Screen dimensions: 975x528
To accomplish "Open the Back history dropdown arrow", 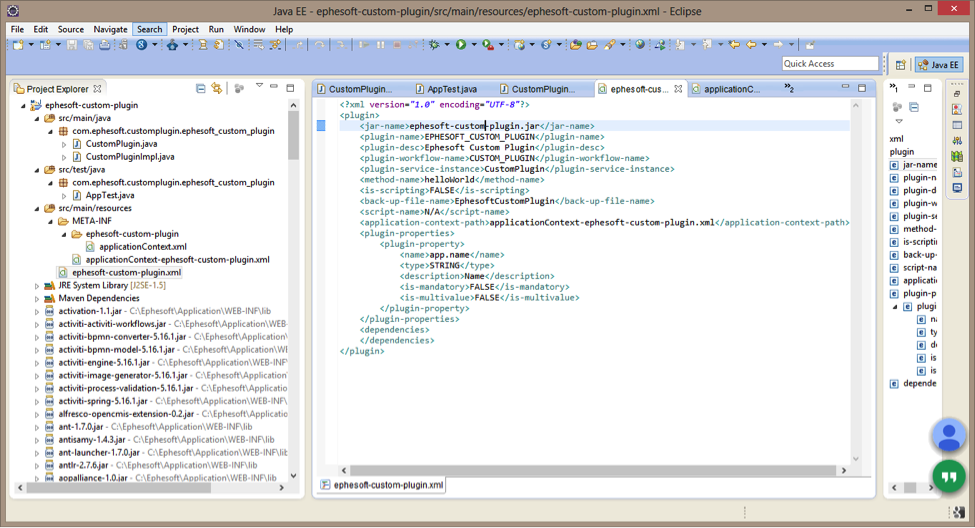I will coord(764,45).
